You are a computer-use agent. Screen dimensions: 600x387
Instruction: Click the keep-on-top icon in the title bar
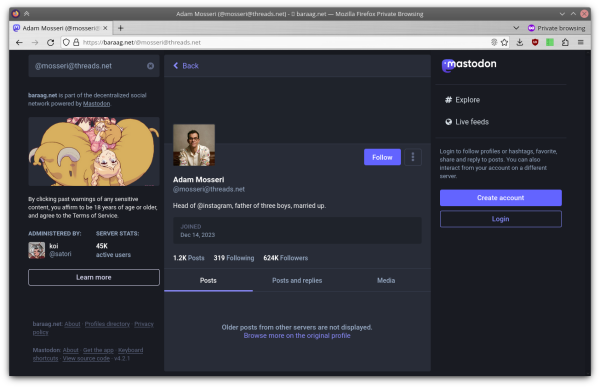point(26,14)
